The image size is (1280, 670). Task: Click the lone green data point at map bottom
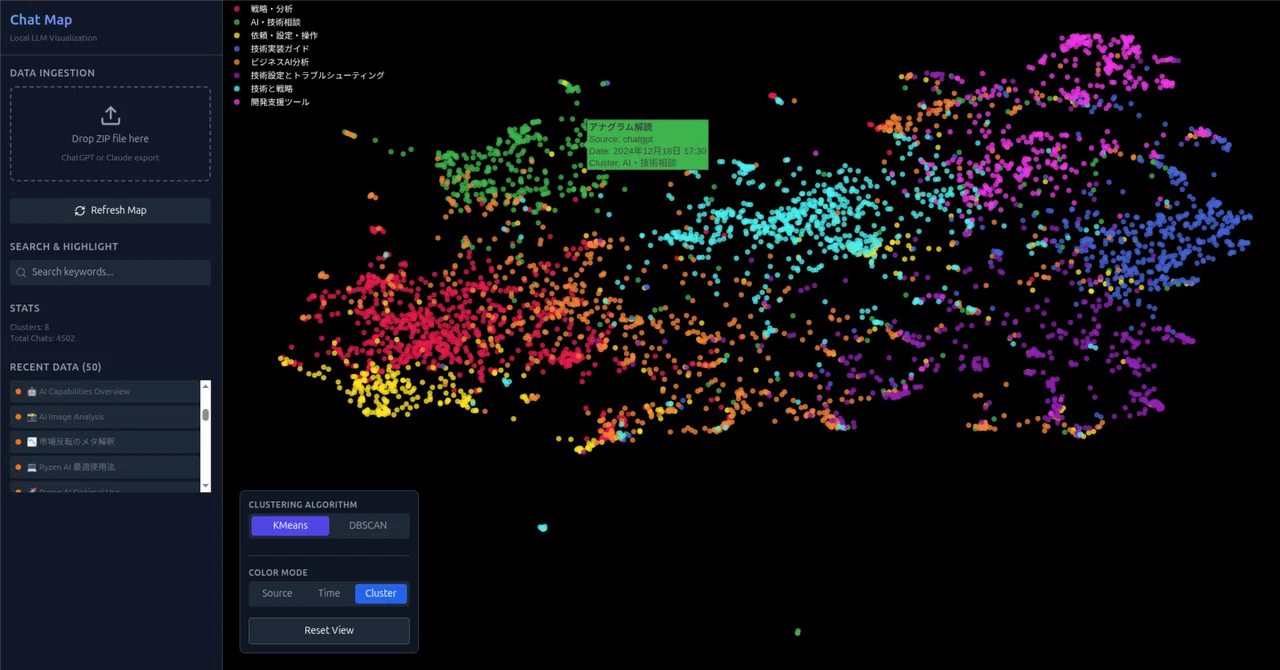(798, 632)
